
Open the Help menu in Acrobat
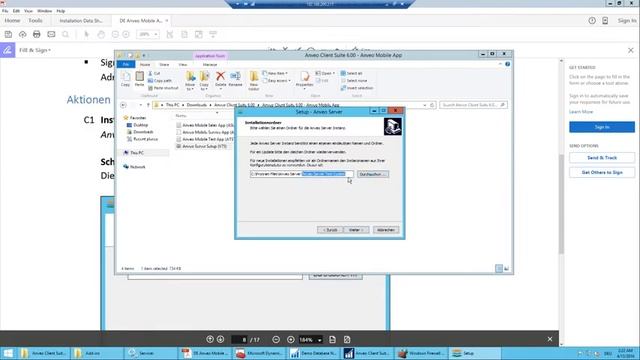61,11
